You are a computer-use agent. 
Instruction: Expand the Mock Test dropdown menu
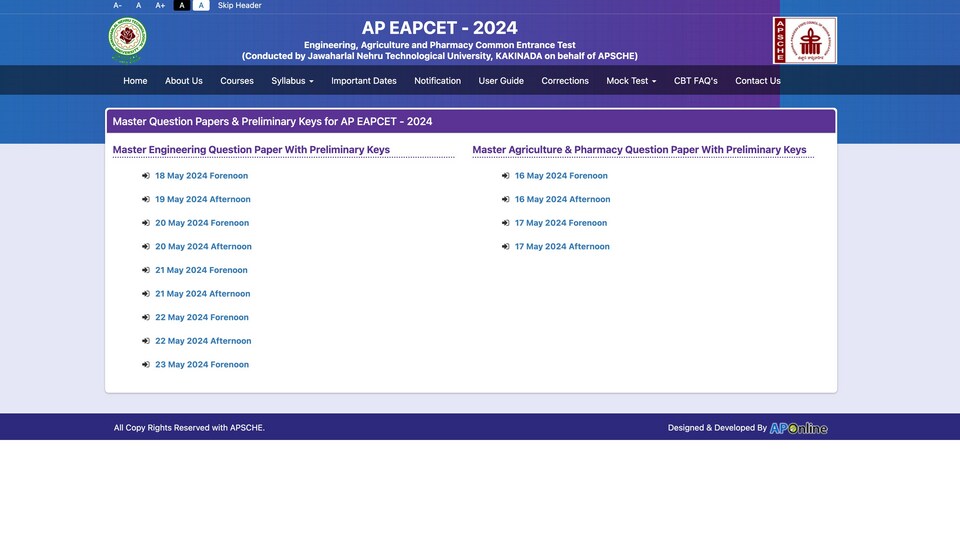point(631,81)
